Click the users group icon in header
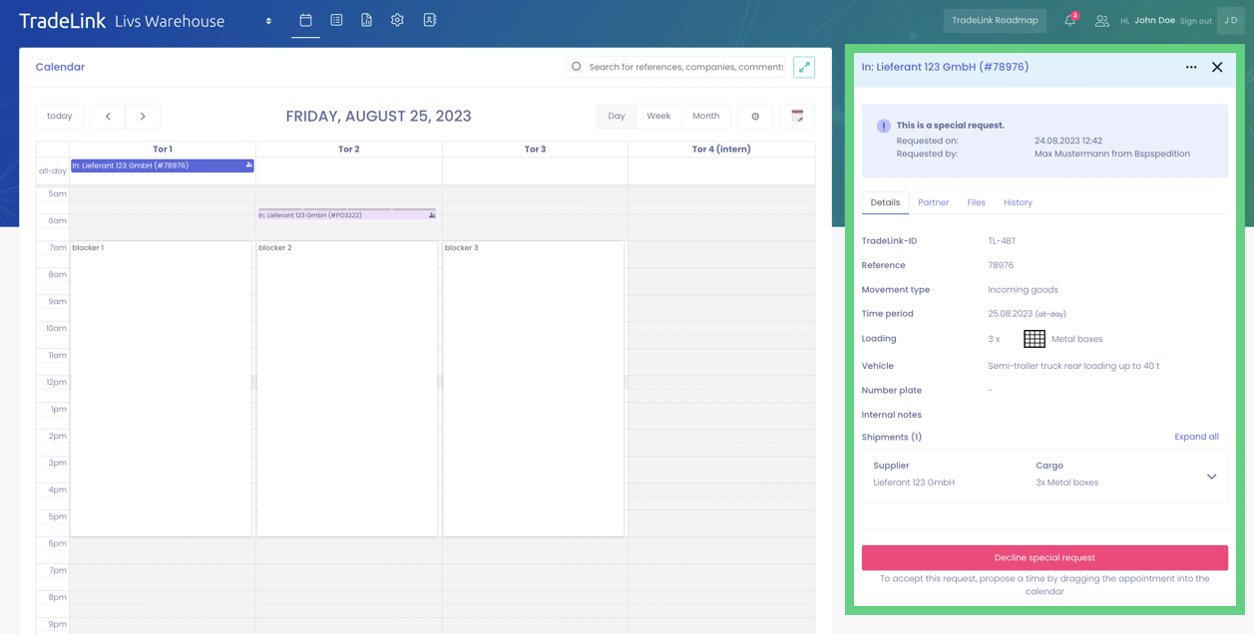The height and width of the screenshot is (634, 1254). [1102, 21]
